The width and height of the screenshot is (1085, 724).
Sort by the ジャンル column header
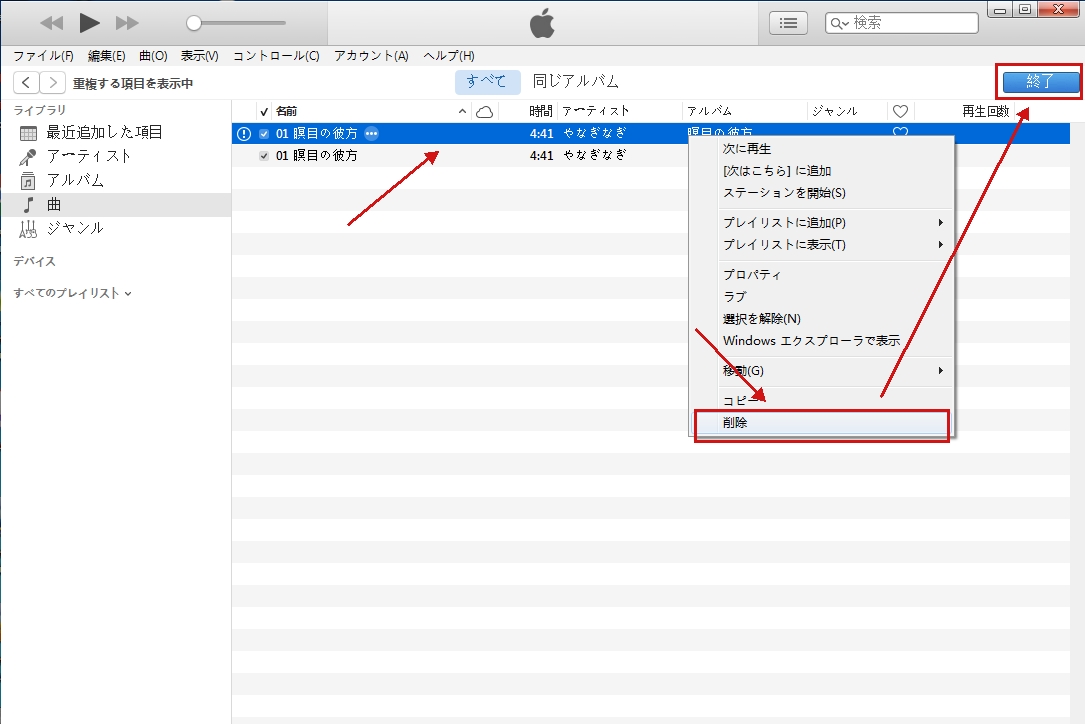(x=835, y=111)
